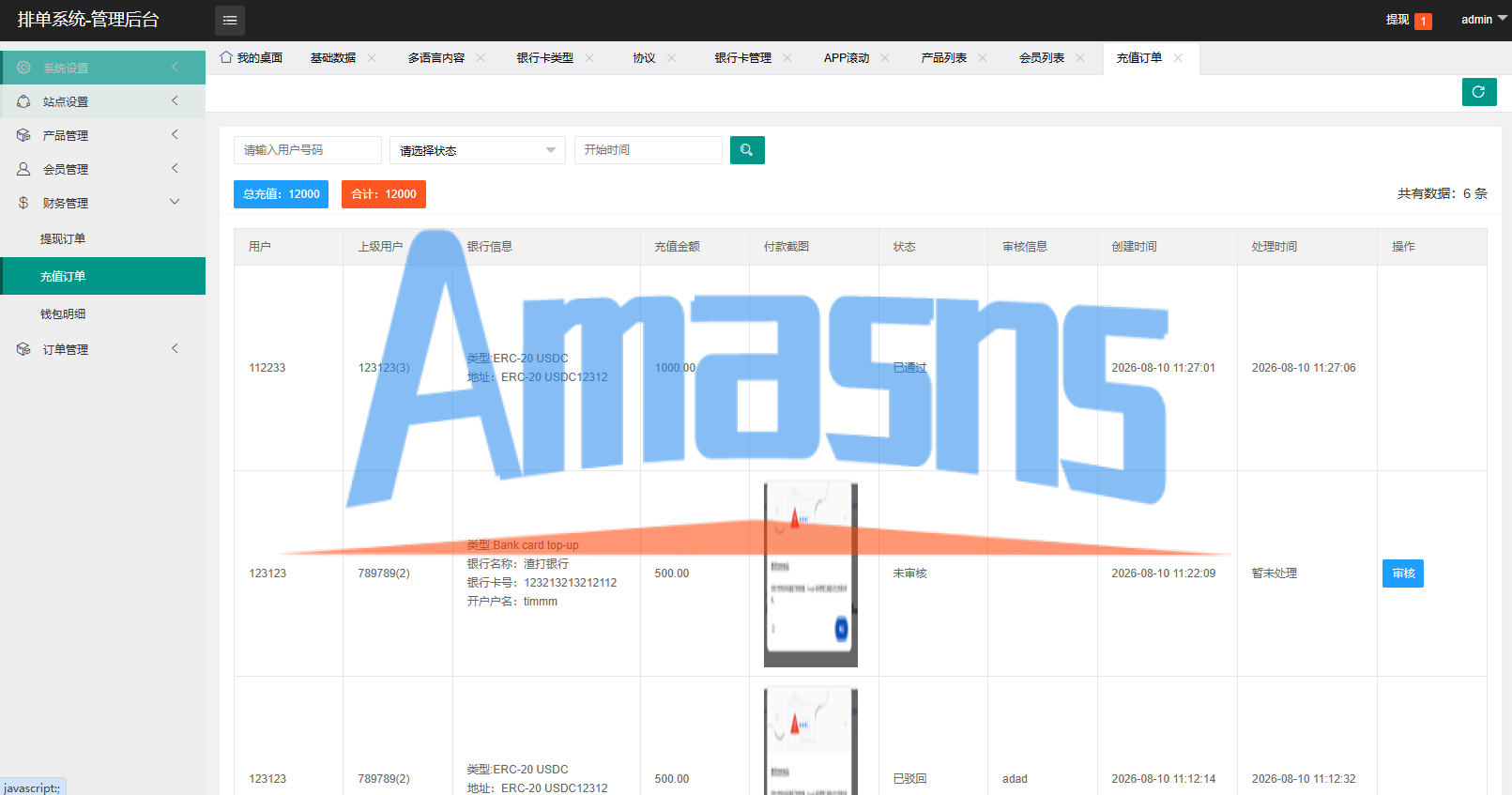
Task: Close the 银行卡管理 tab
Action: [787, 58]
